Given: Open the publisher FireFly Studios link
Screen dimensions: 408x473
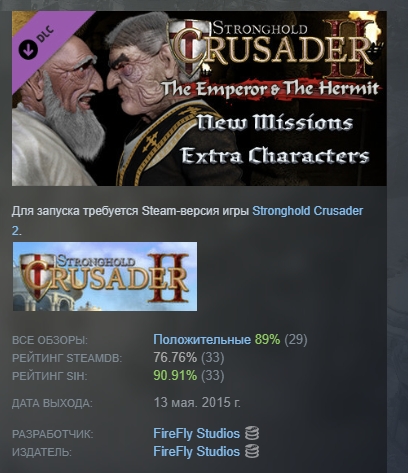Looking at the screenshot, I should click(x=196, y=452).
